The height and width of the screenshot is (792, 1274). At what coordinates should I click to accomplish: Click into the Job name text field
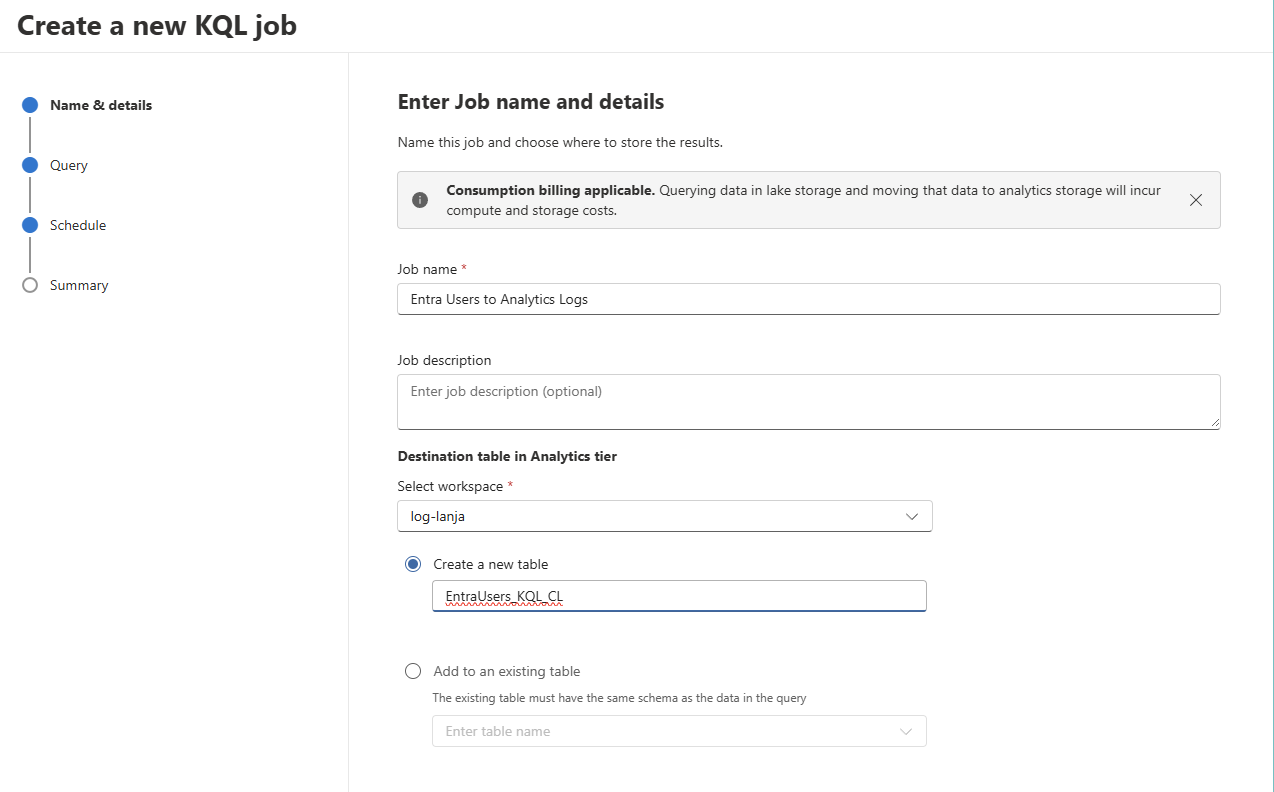click(x=808, y=299)
